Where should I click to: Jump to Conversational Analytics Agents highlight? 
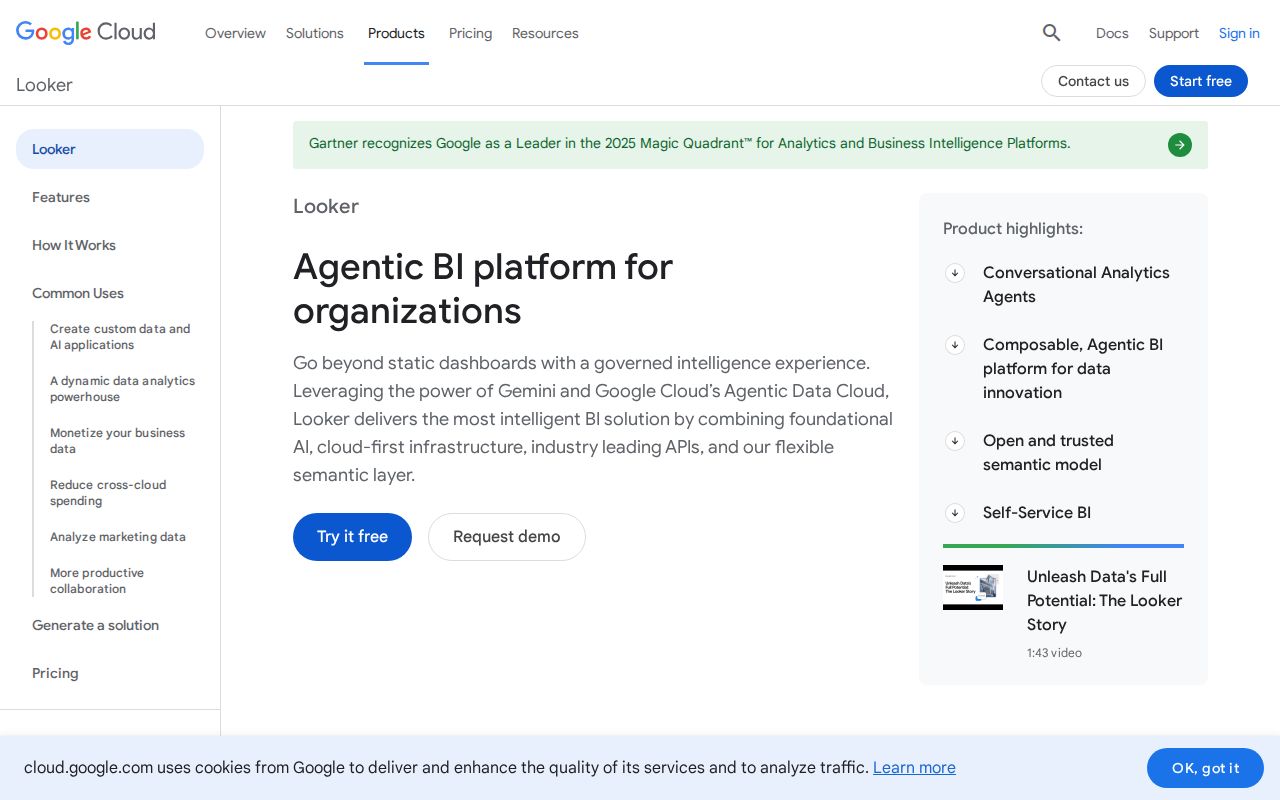[1076, 285]
